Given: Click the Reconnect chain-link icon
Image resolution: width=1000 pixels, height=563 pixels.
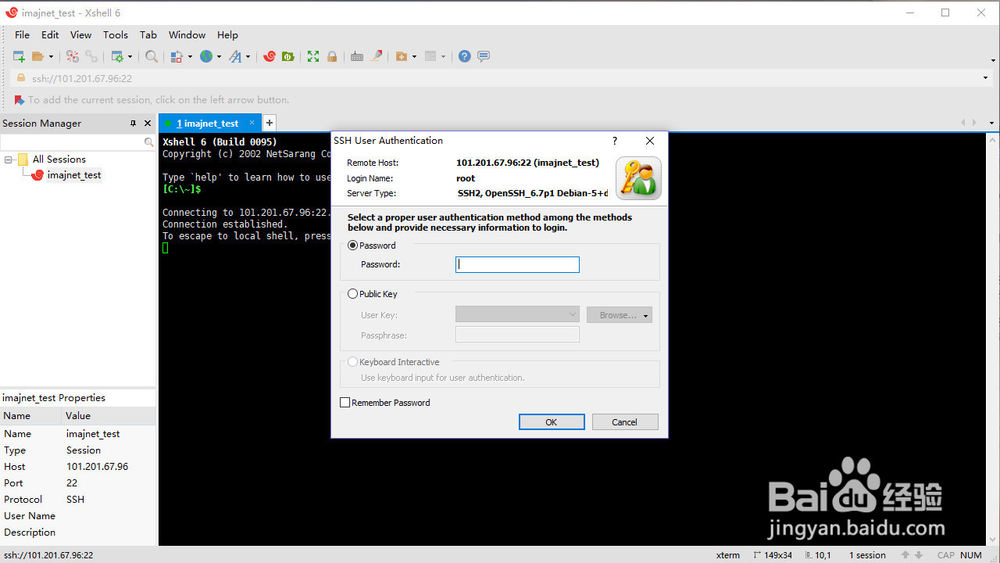Looking at the screenshot, I should point(91,57).
